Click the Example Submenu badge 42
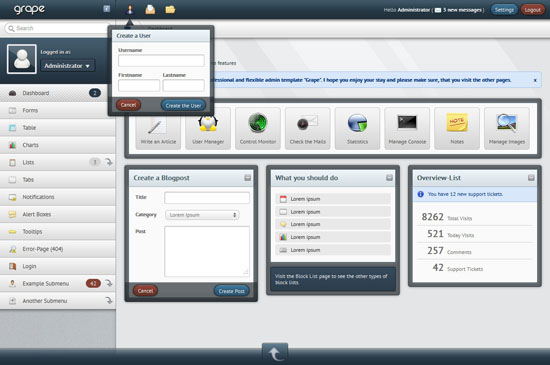The image size is (550, 365). click(93, 283)
